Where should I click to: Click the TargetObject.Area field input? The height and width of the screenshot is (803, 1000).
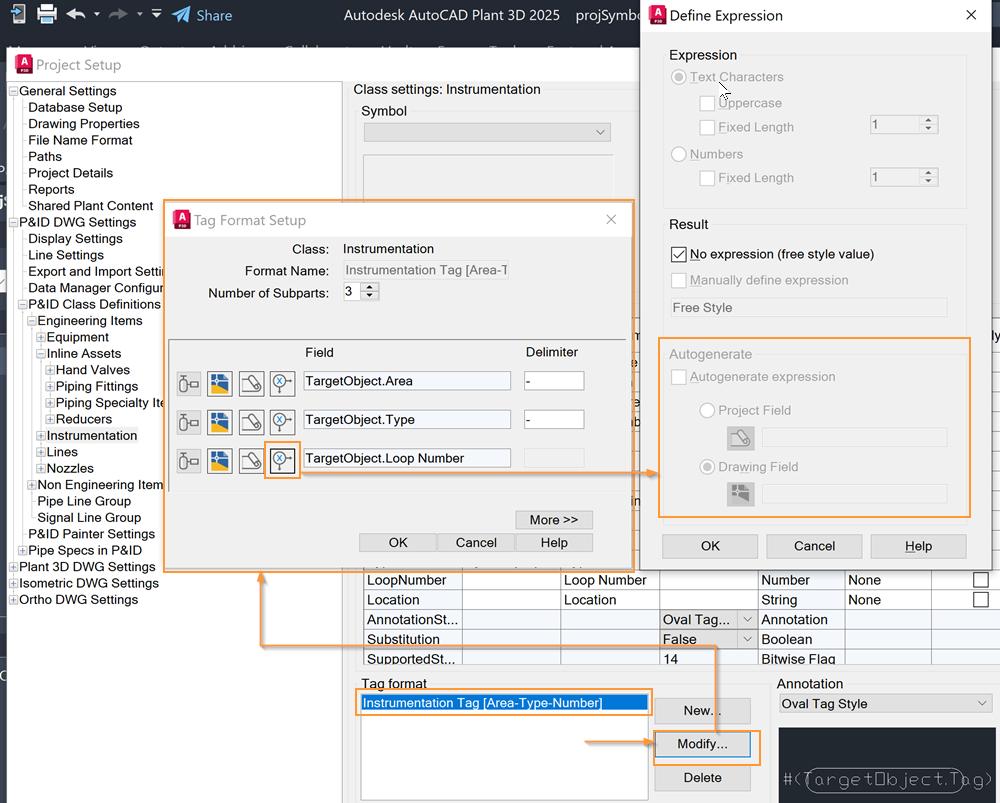(x=407, y=381)
